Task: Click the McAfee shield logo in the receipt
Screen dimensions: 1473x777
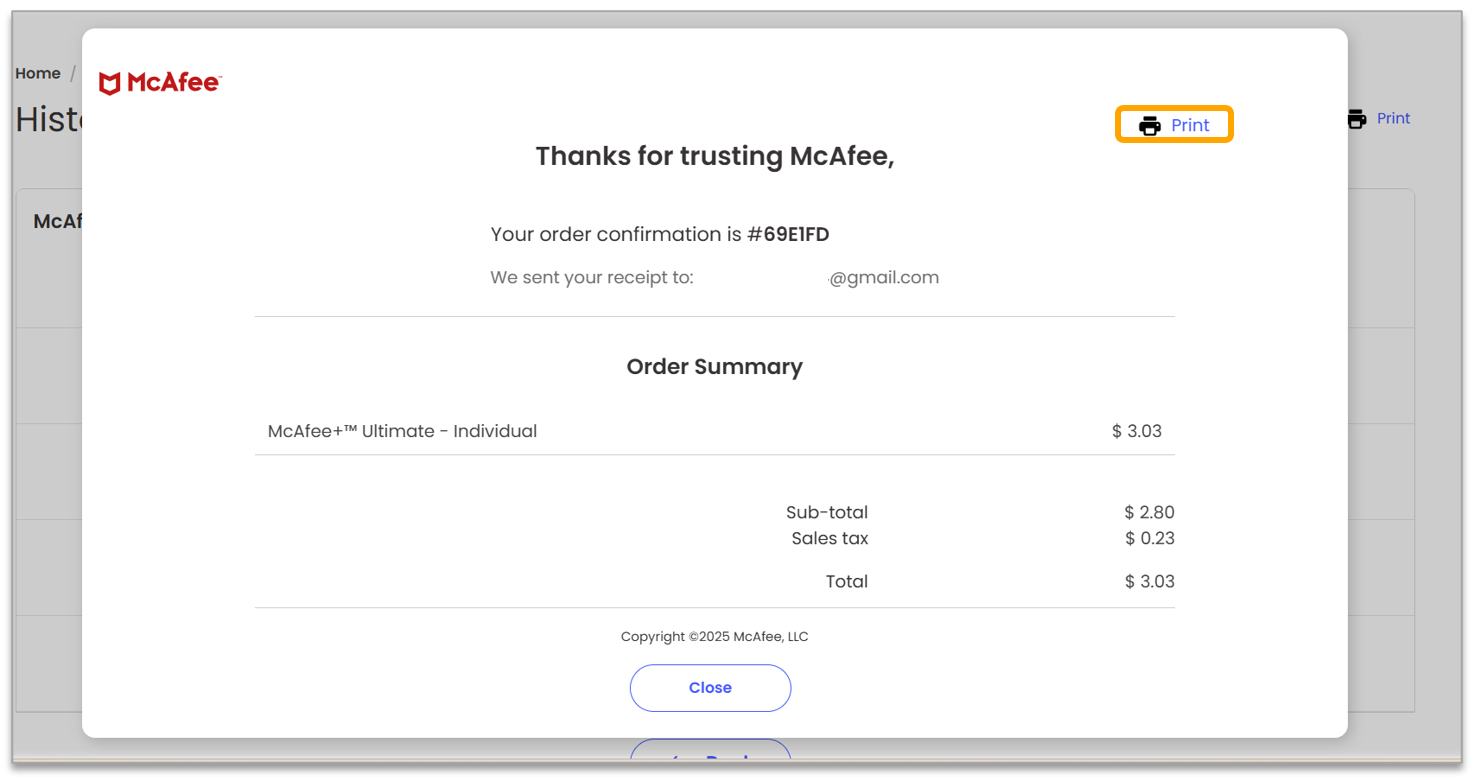Action: click(110, 84)
